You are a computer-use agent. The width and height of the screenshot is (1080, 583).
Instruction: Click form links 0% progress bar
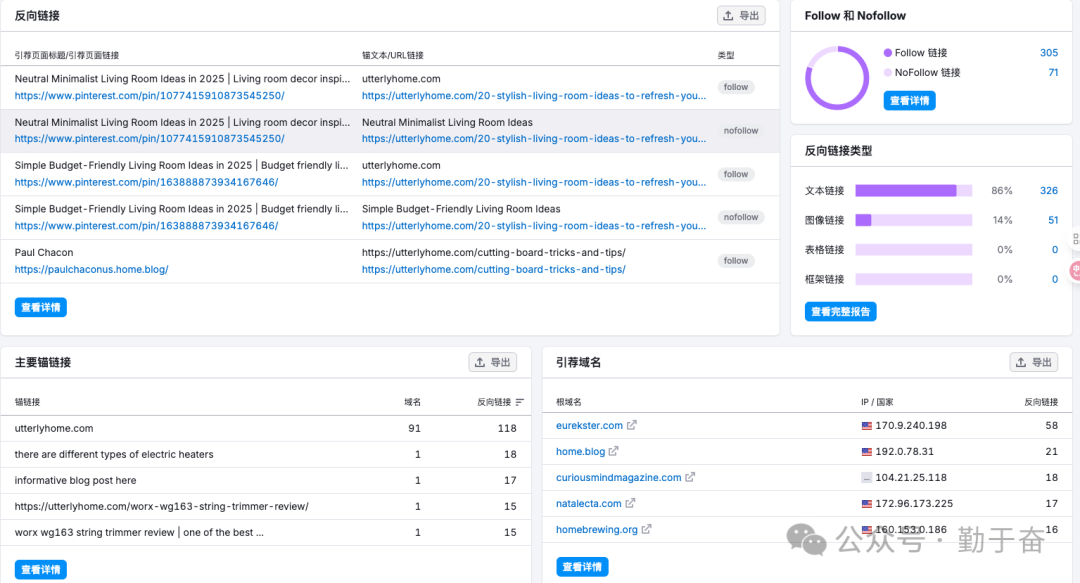913,249
